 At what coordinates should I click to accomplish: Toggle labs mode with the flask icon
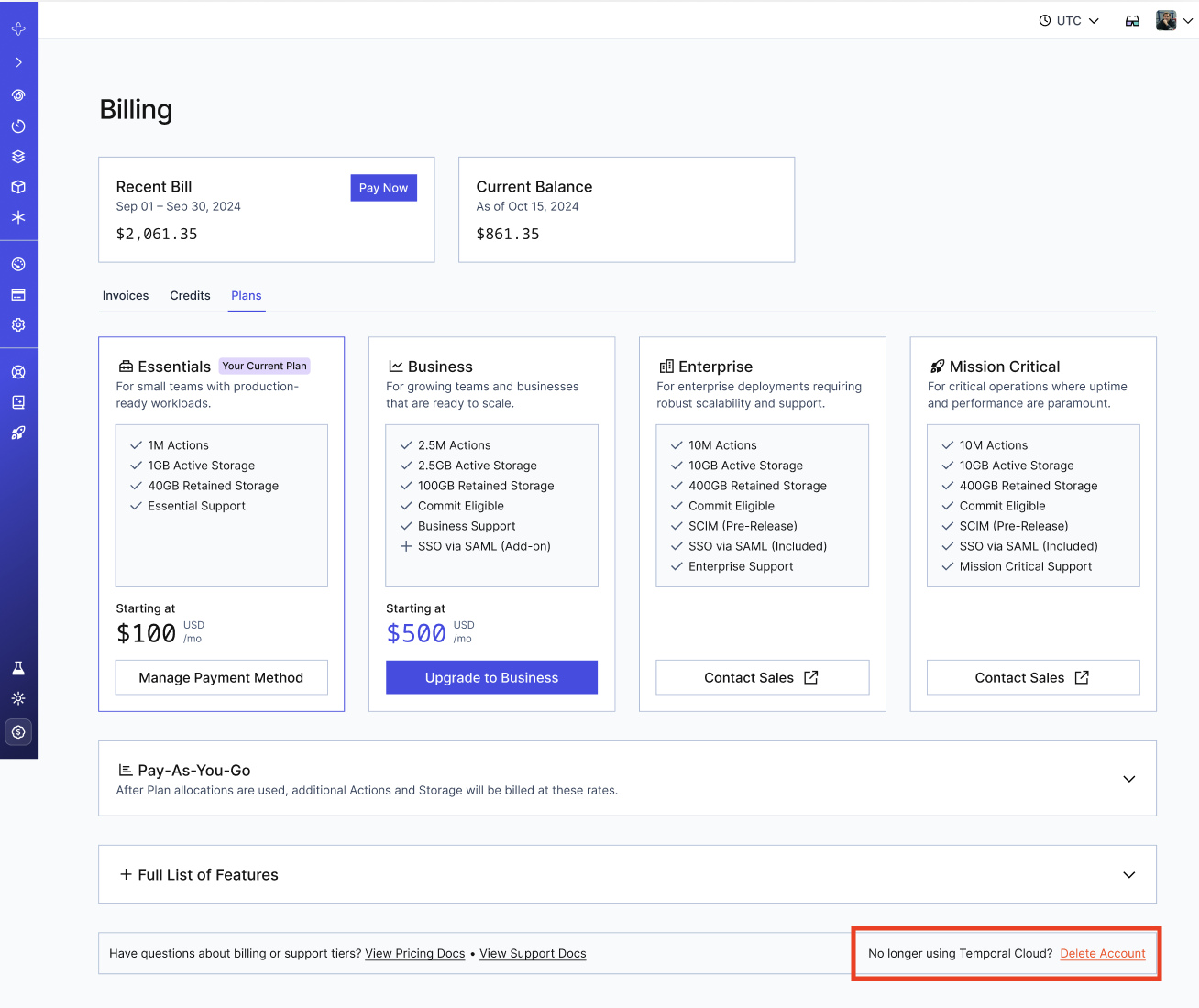pyautogui.click(x=18, y=668)
